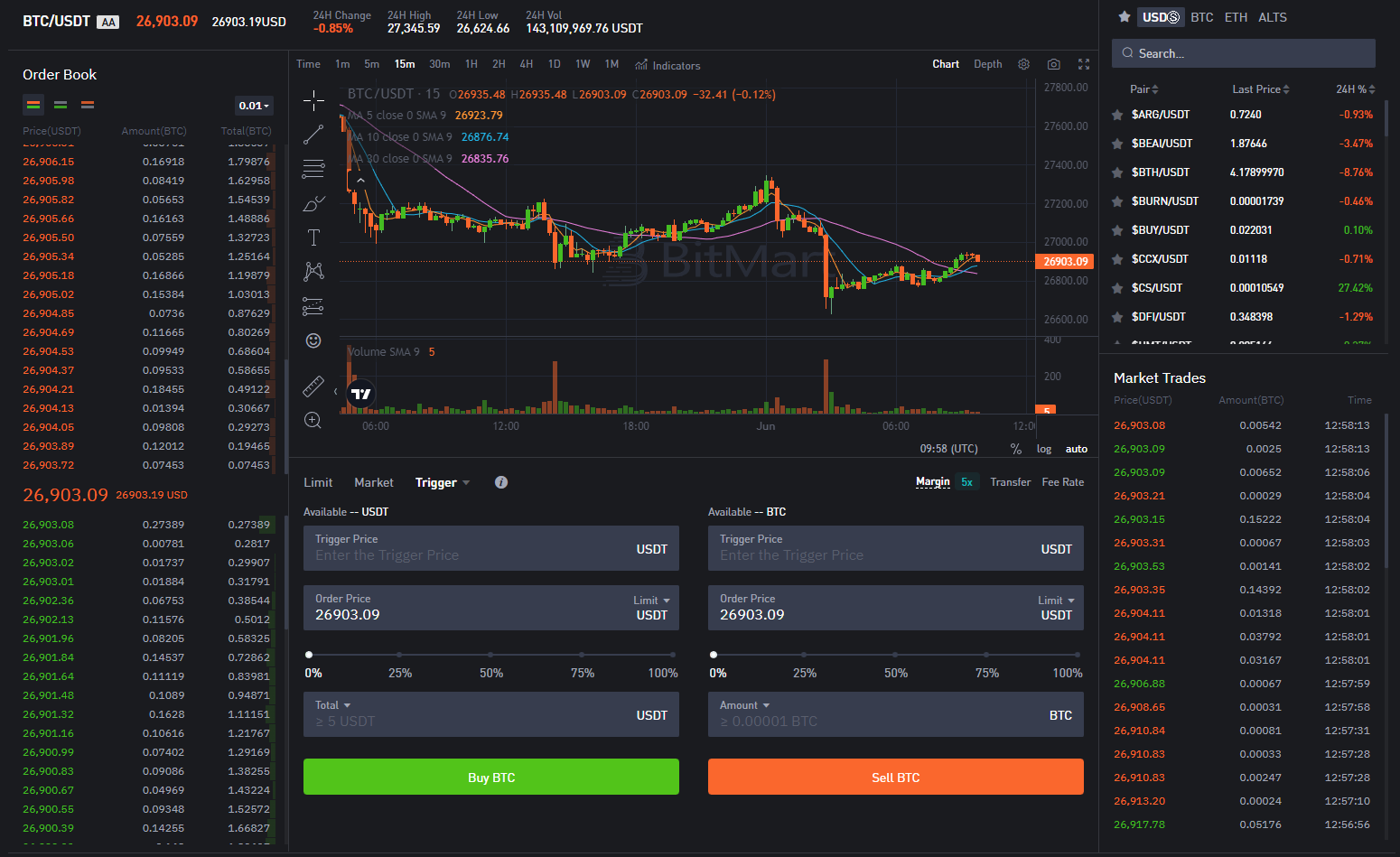Select the Market order tab
Image resolution: width=1400 pixels, height=857 pixels.
click(x=374, y=482)
